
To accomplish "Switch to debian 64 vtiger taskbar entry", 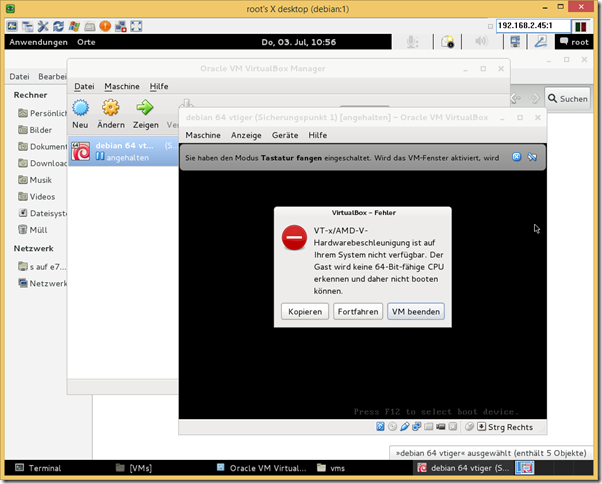I will pos(463,468).
